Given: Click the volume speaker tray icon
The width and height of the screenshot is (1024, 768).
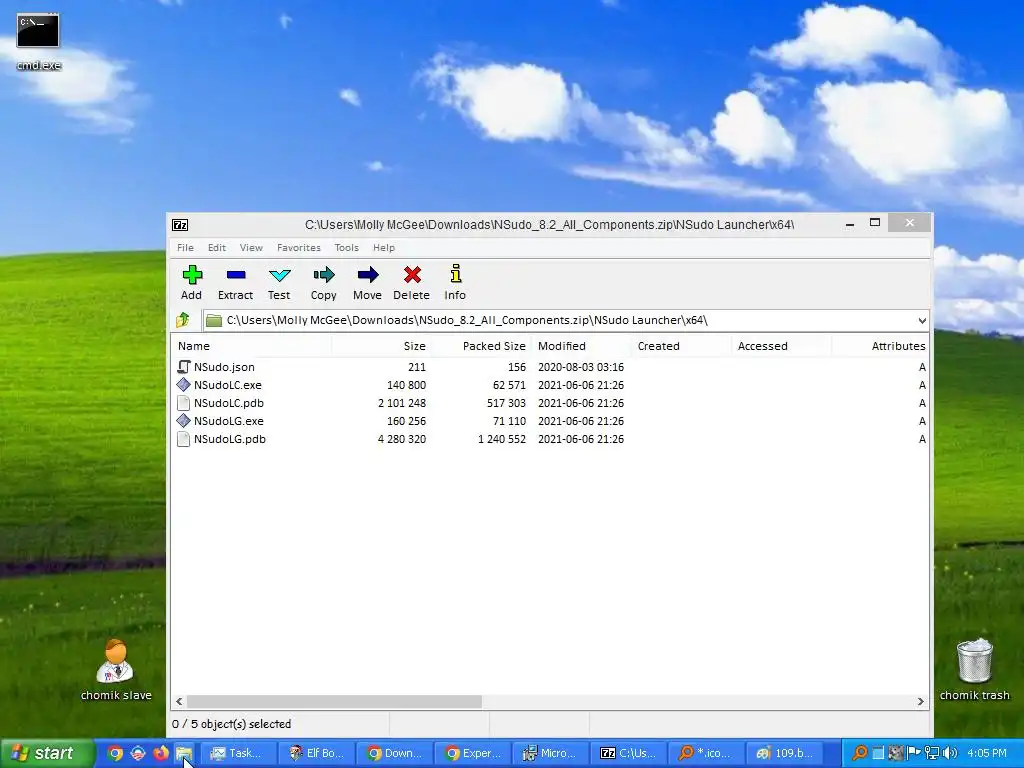Looking at the screenshot, I should tap(951, 753).
